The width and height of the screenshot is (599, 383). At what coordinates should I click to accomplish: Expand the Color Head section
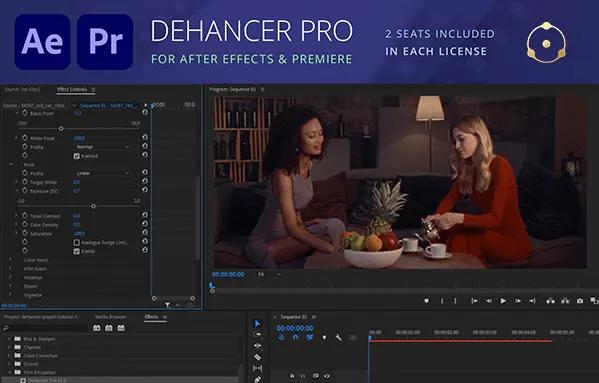[10, 259]
